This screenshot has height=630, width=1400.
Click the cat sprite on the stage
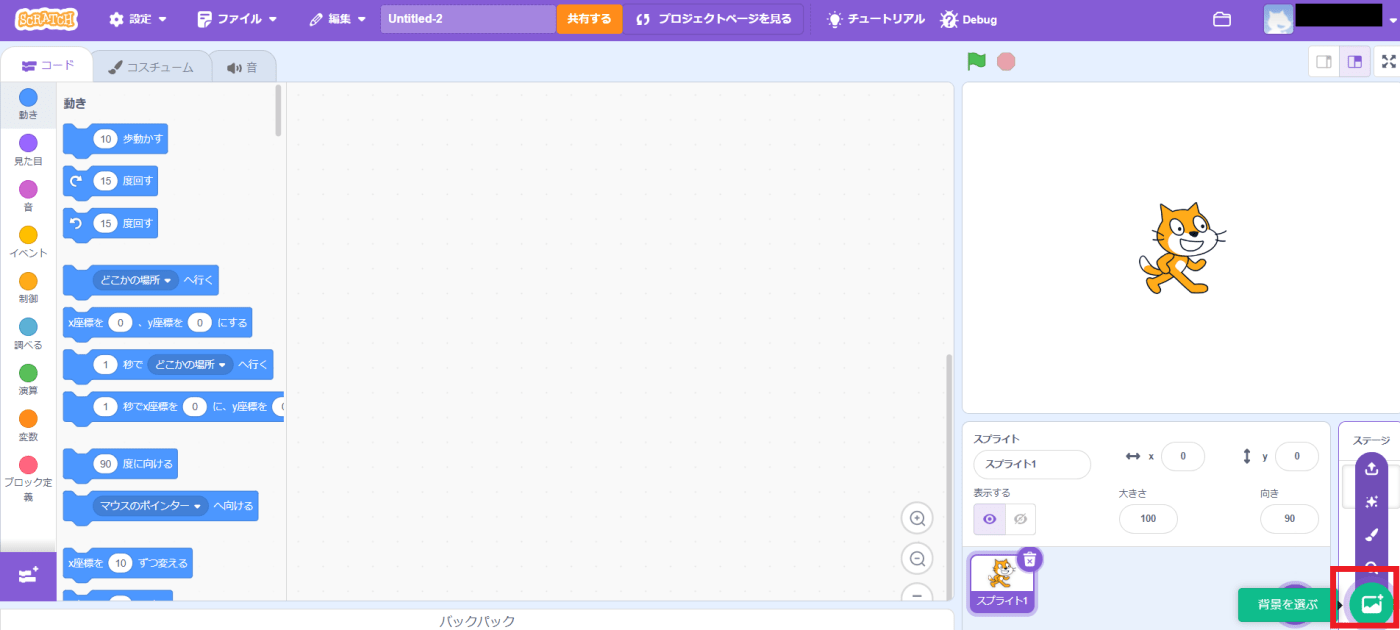coord(1181,248)
